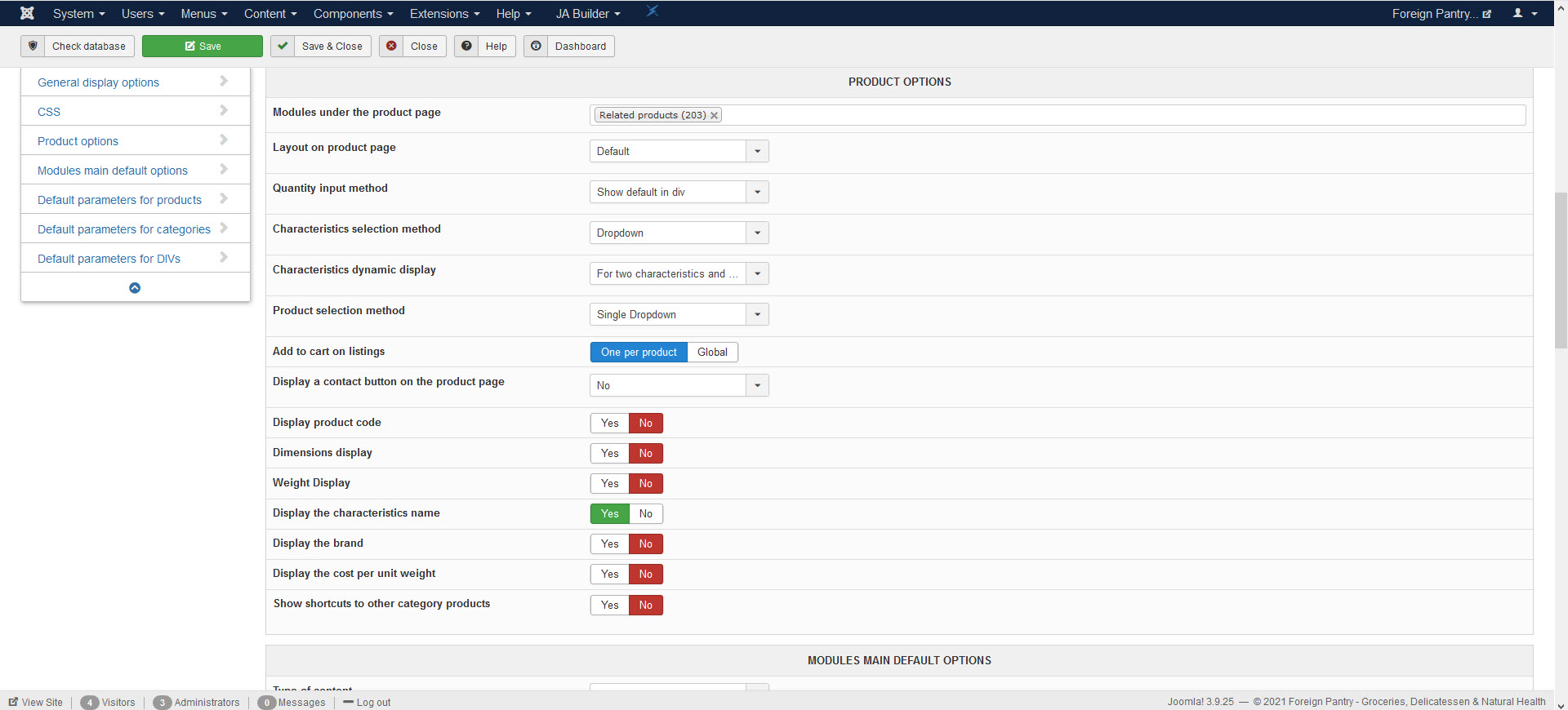
Task: Click the Save & Close button
Action: coord(321,46)
